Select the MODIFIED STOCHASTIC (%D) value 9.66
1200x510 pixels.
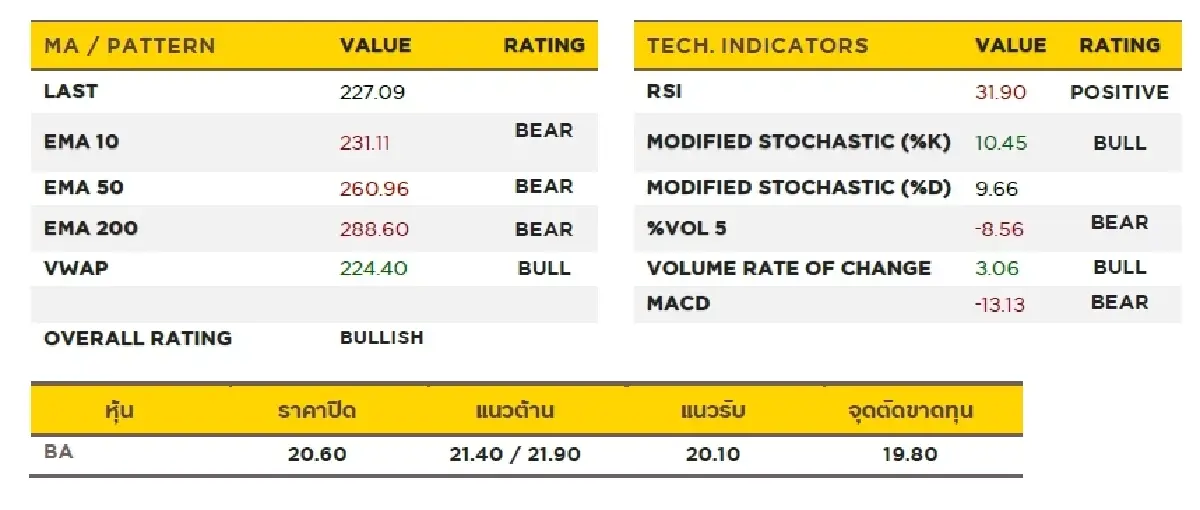click(996, 188)
